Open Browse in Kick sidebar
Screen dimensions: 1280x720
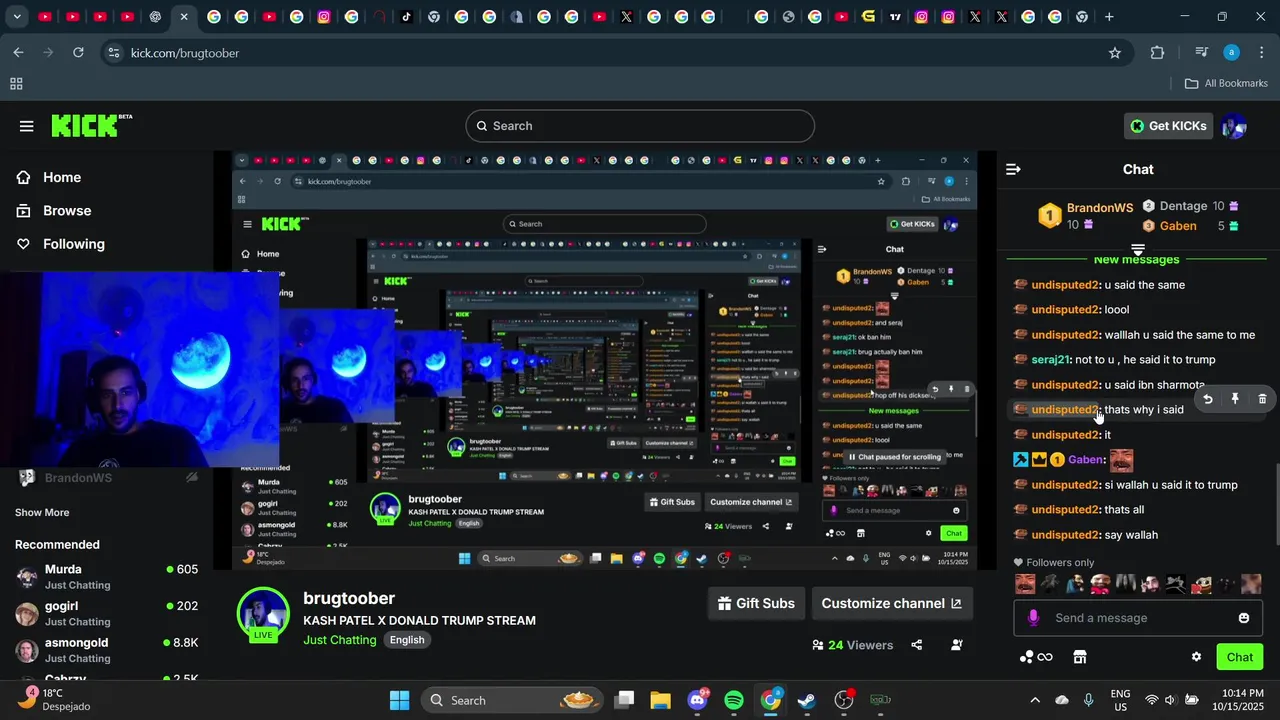pos(67,211)
